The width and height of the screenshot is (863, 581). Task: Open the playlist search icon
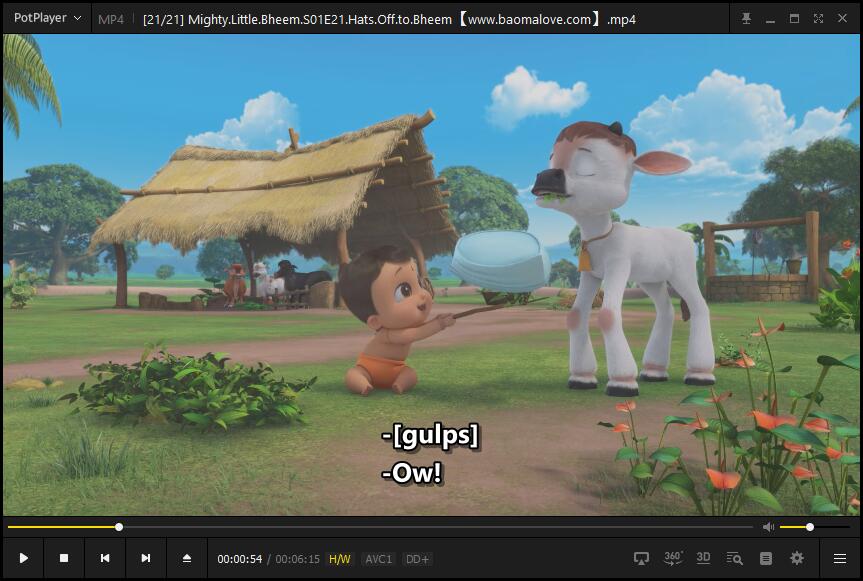click(x=734, y=558)
